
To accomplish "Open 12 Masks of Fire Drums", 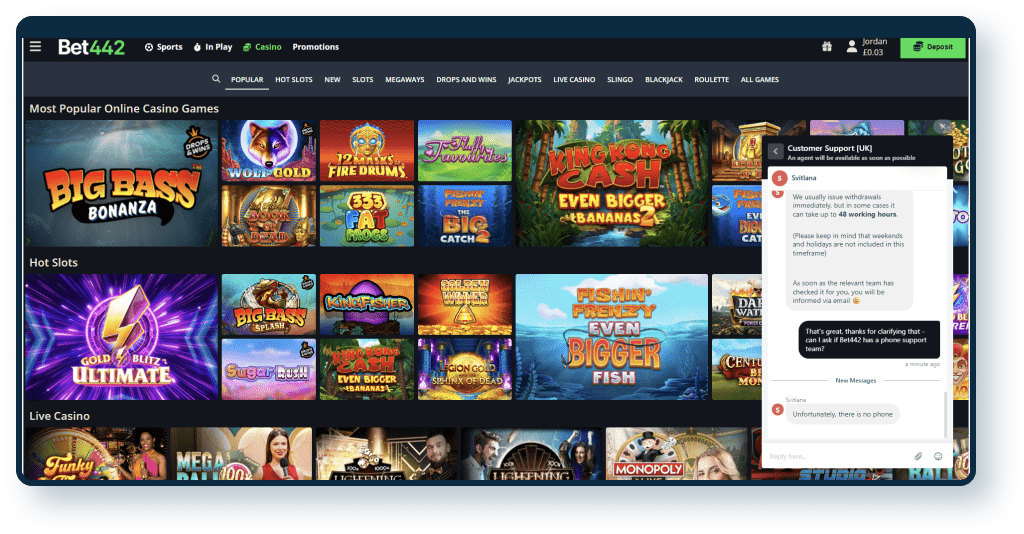I will click(366, 150).
